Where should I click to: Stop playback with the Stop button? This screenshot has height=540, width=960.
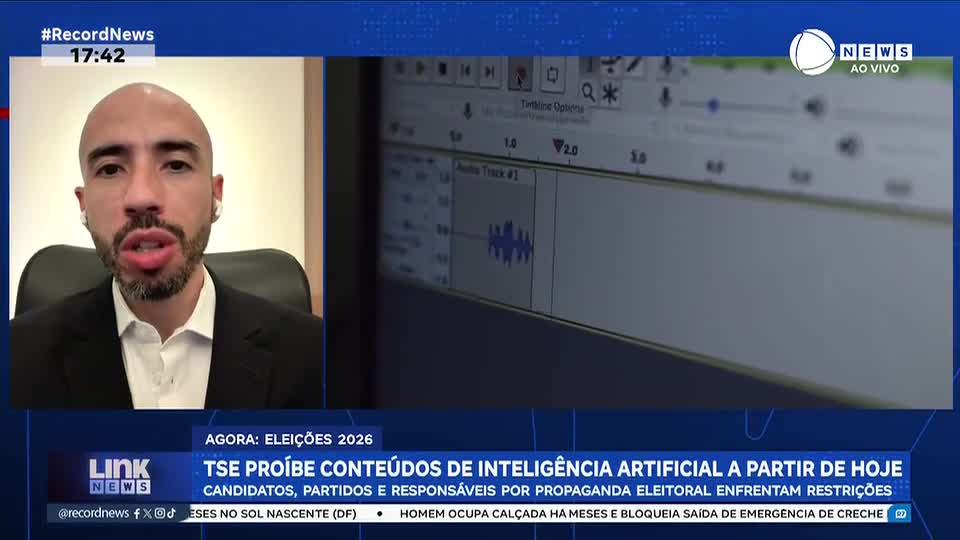[443, 70]
